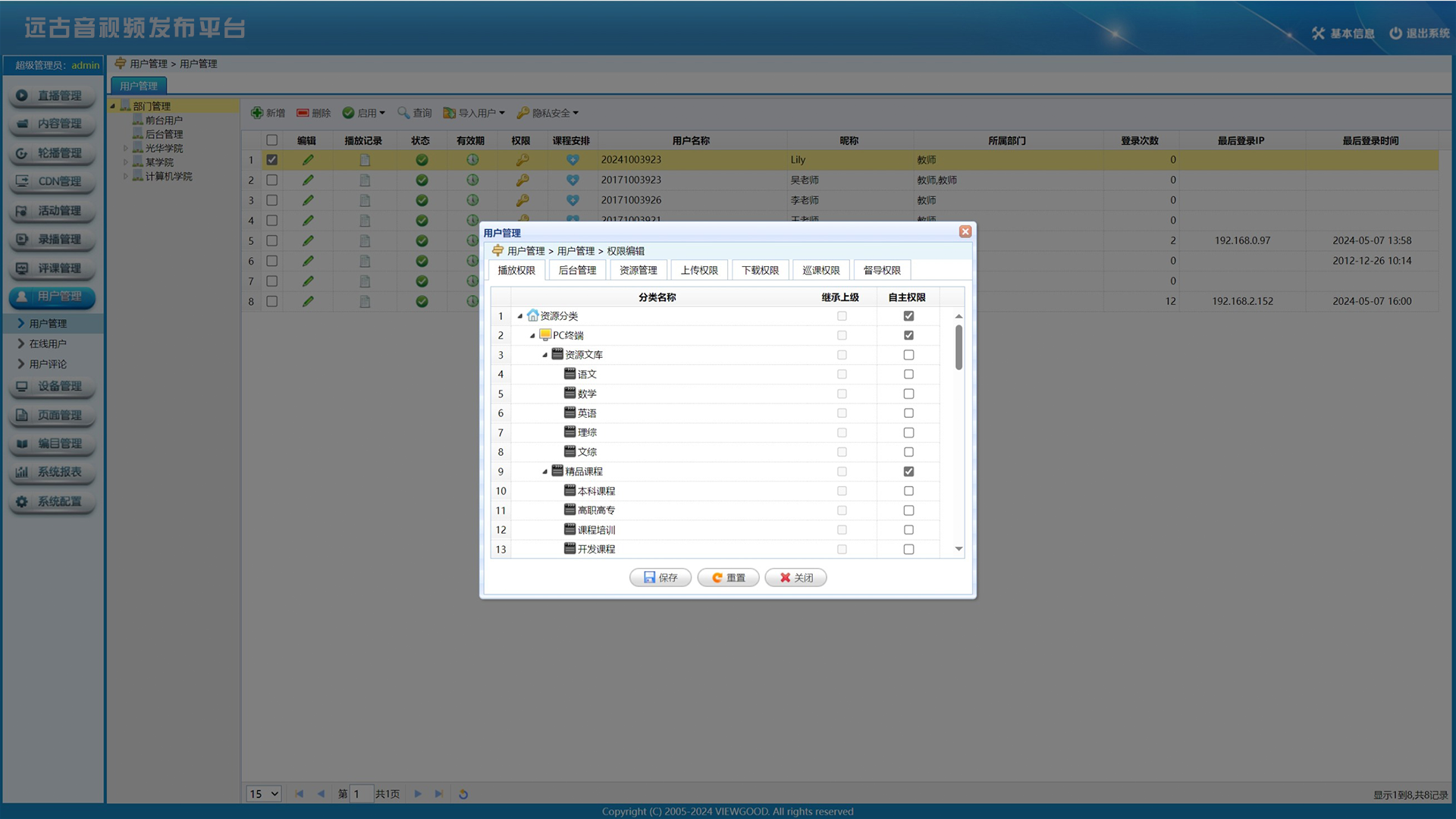Open CDN管理 in left sidebar
This screenshot has width=1456, height=819.
tap(52, 181)
